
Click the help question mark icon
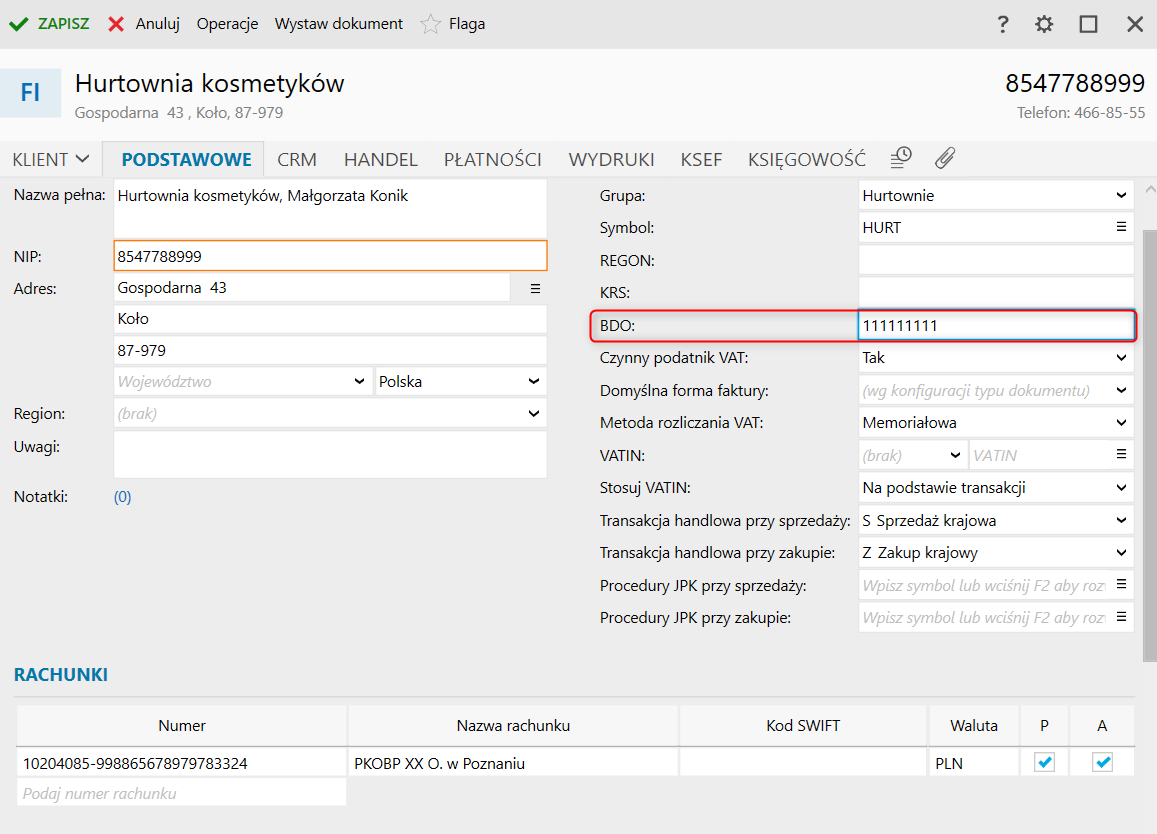point(1003,24)
